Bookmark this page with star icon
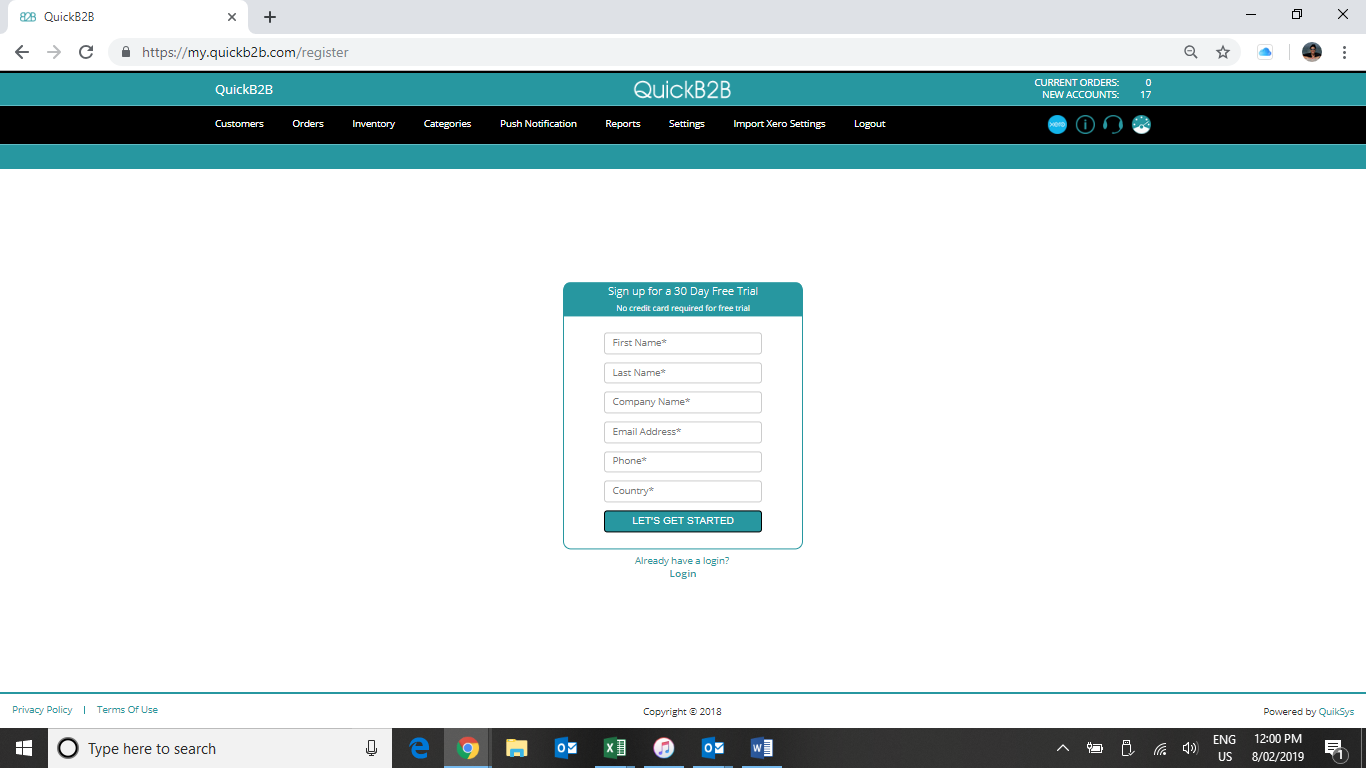The image size is (1366, 768). [1222, 52]
